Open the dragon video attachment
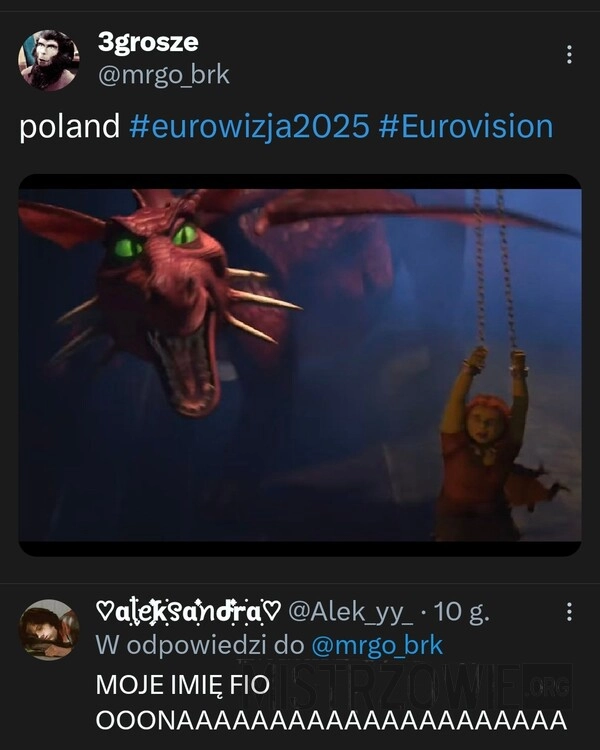The height and width of the screenshot is (750, 600). tap(300, 365)
